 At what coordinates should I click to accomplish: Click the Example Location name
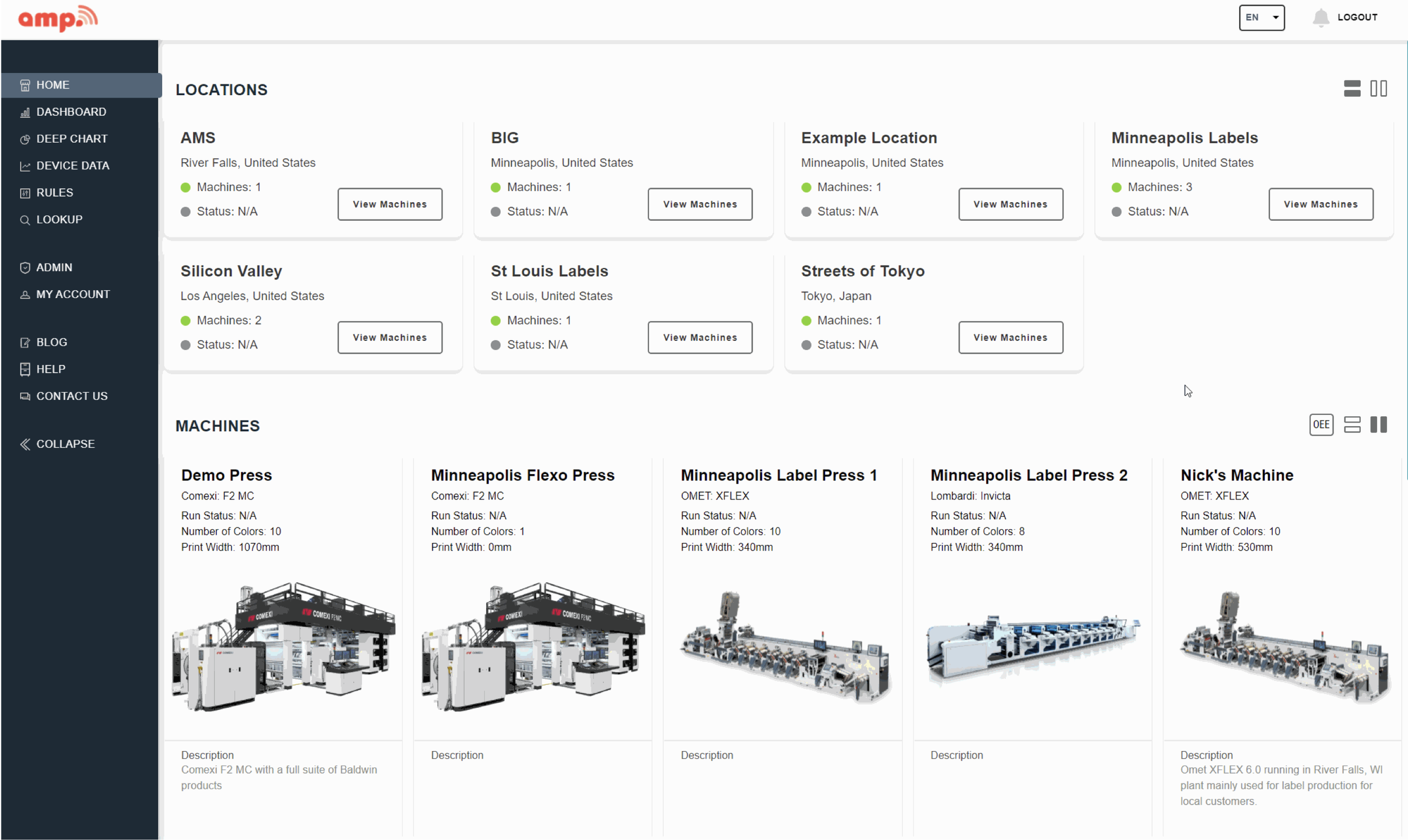pyautogui.click(x=868, y=138)
